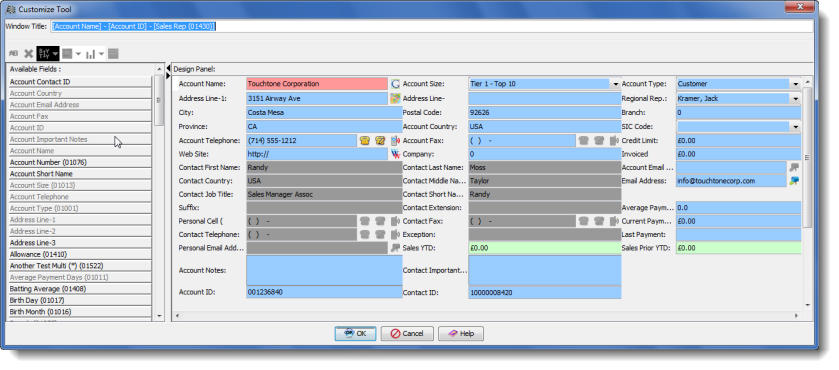Screen dimensions: 839x370
Task: Click the Available Fields list vertical scrollbar thumb
Action: click(x=159, y=101)
